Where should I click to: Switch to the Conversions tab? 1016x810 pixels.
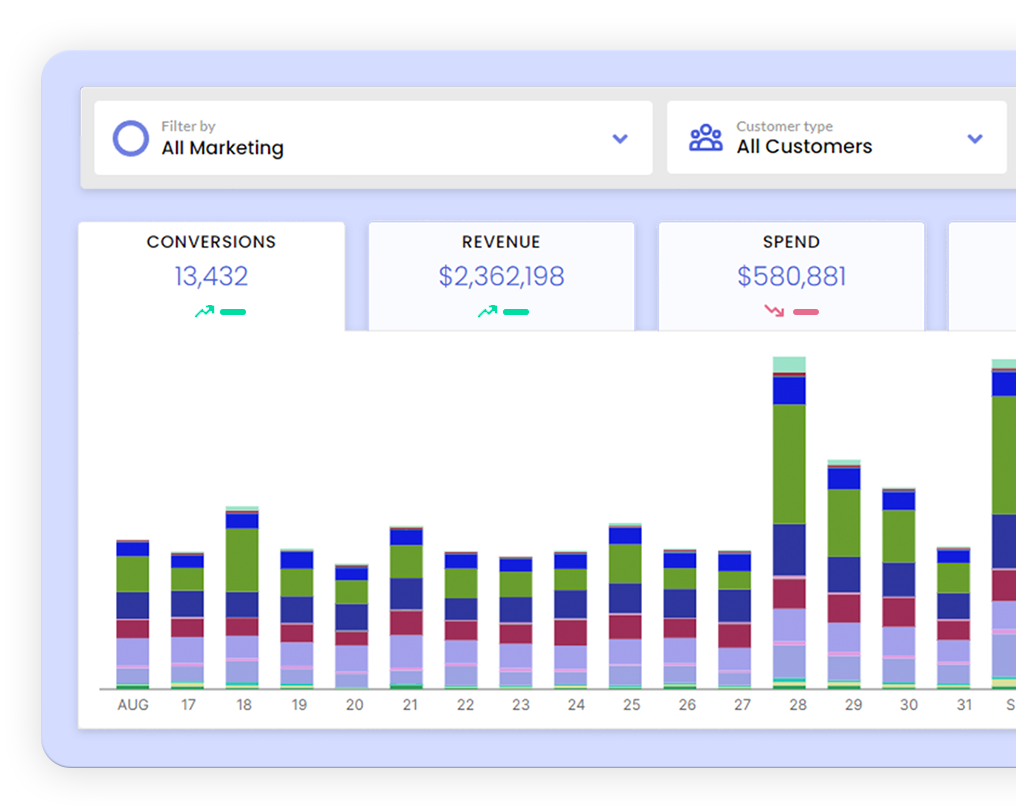(211, 242)
